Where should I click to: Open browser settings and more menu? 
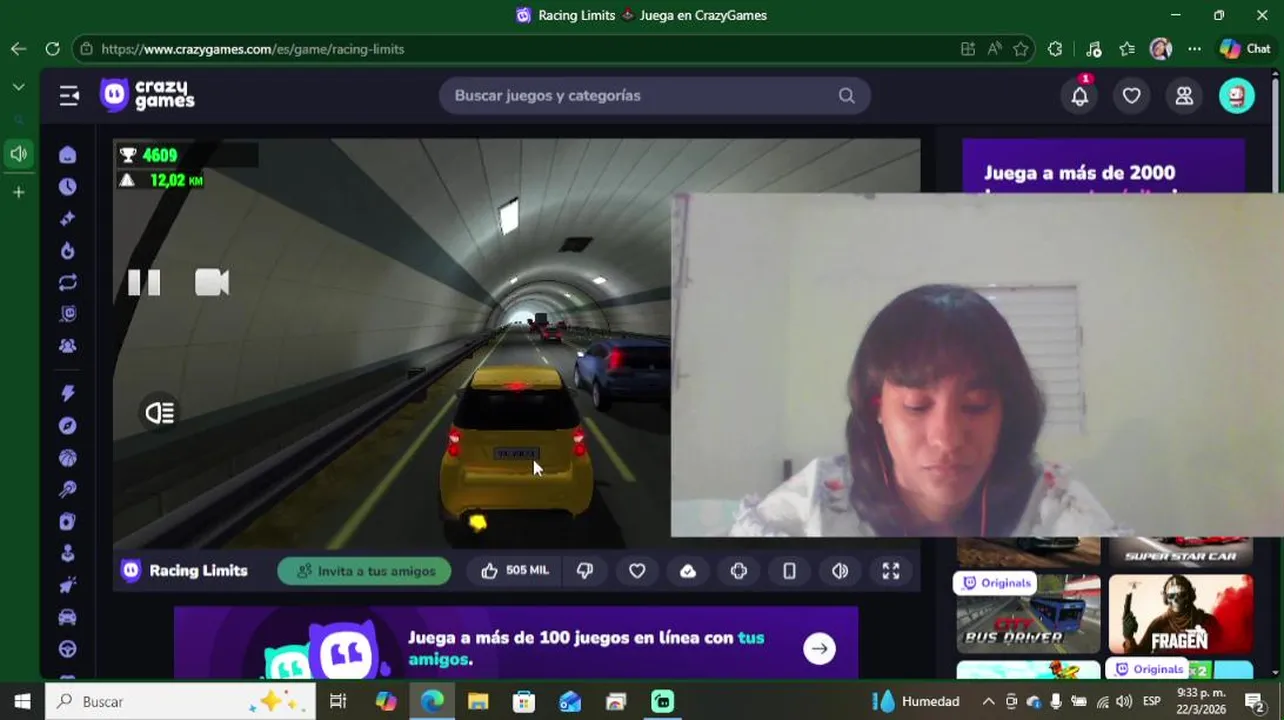coord(1195,49)
